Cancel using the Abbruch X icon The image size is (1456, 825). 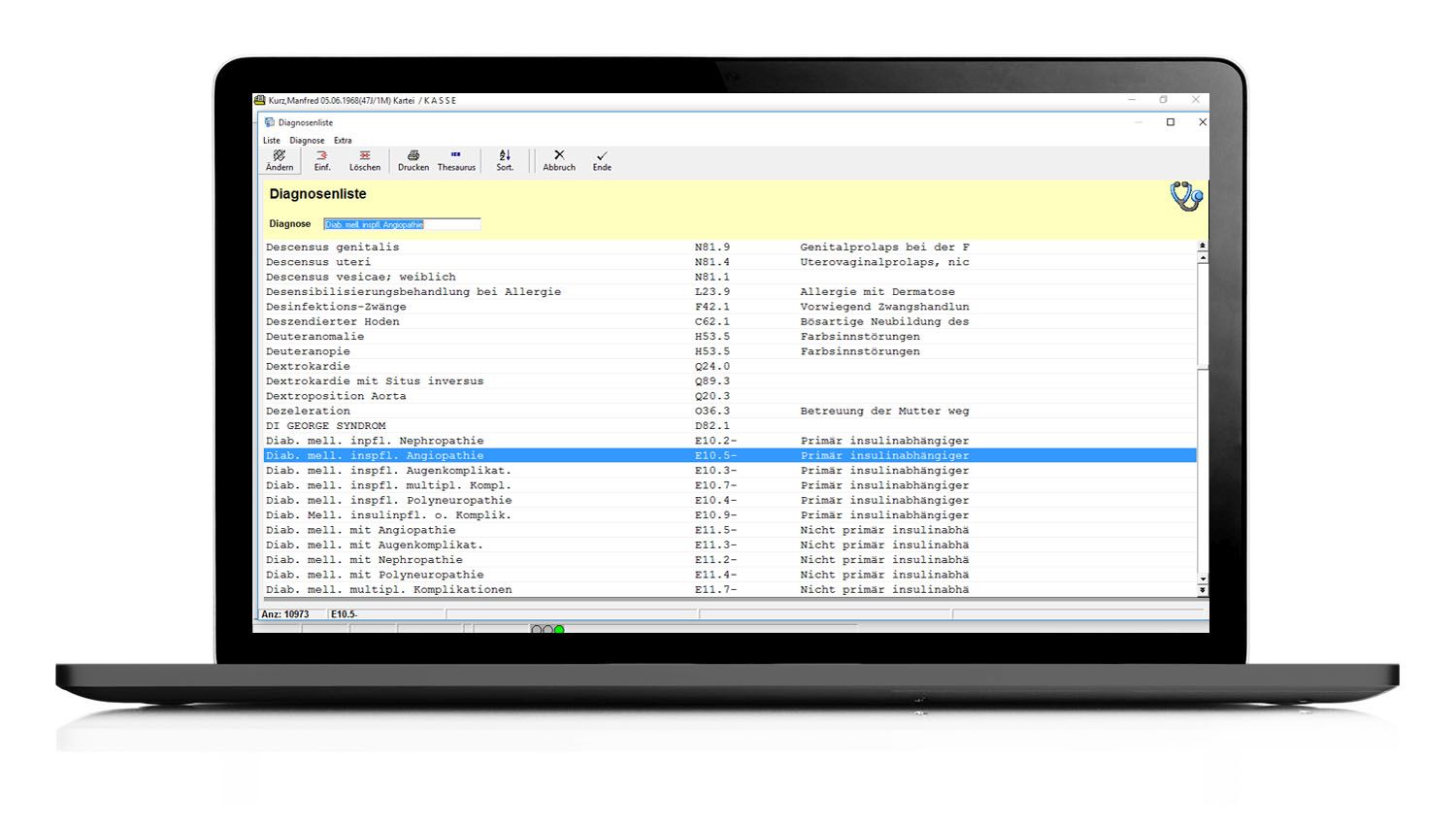tap(559, 160)
